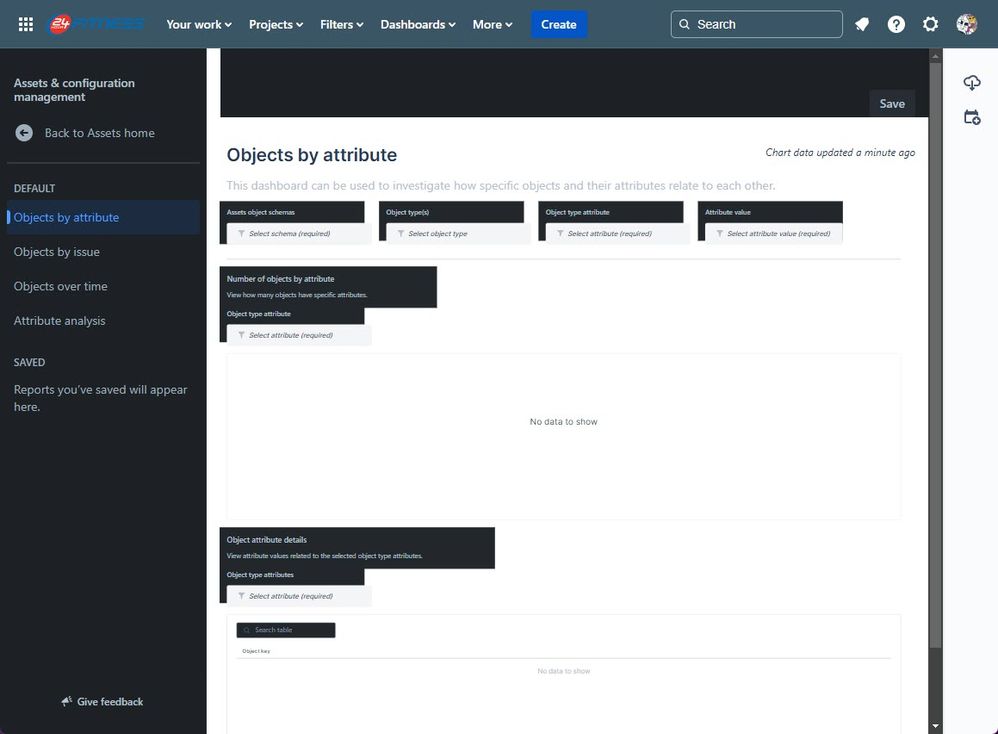Open the Select object type dropdown
This screenshot has height=734, width=998.
click(453, 233)
